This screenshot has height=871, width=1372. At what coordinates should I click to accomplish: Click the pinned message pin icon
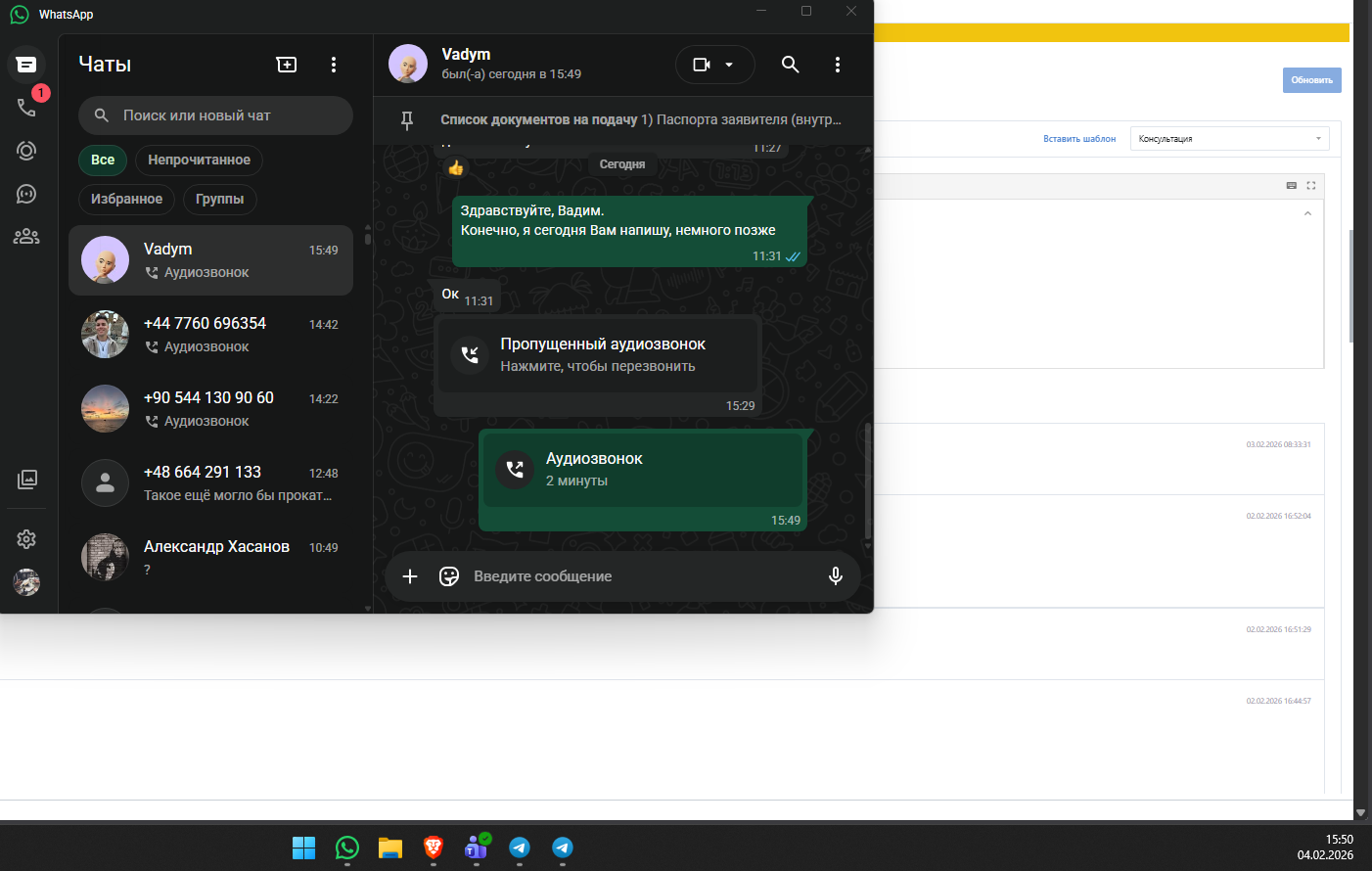click(407, 119)
